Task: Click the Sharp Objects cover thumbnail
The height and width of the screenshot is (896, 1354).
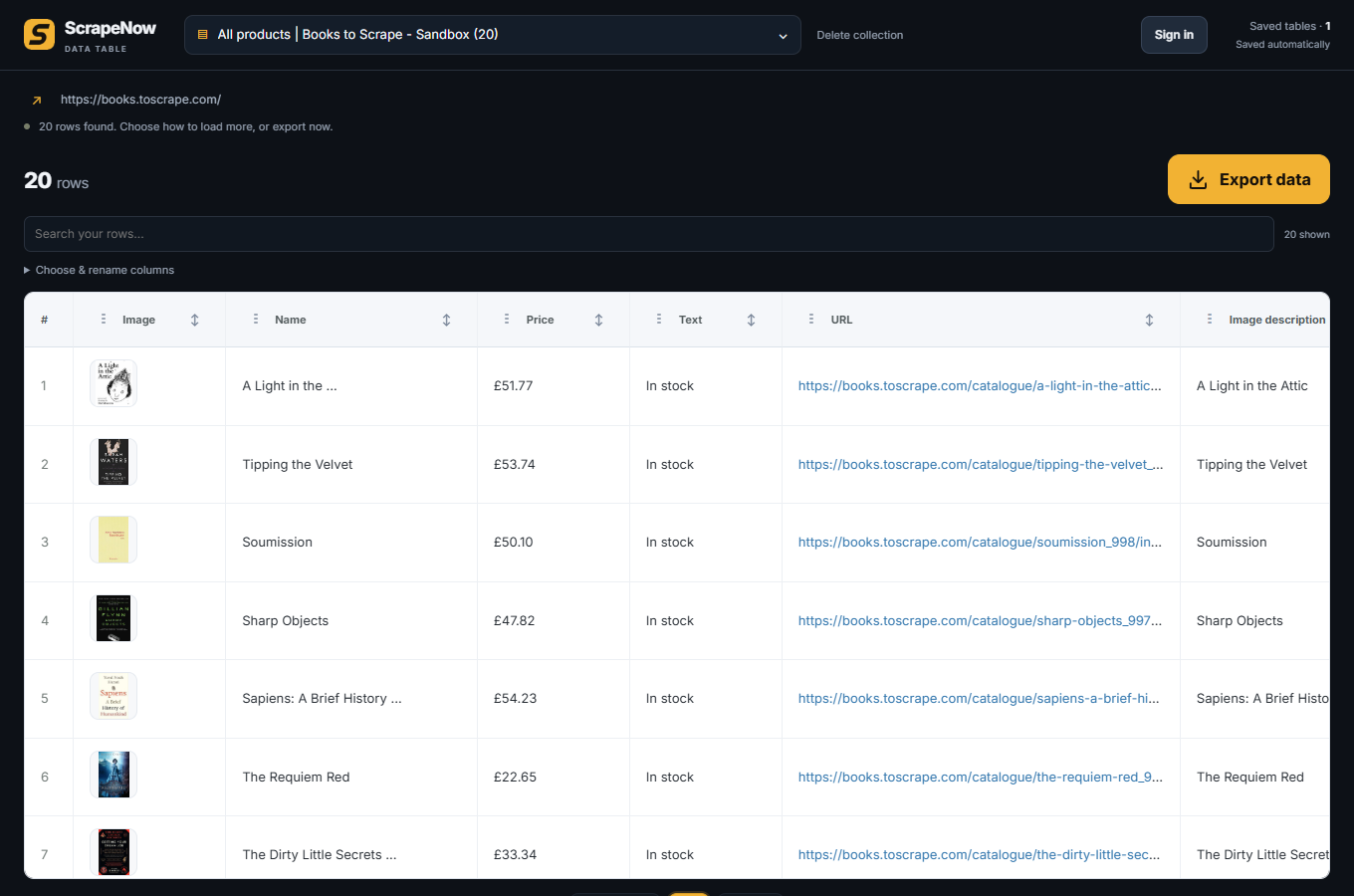Action: pos(113,618)
